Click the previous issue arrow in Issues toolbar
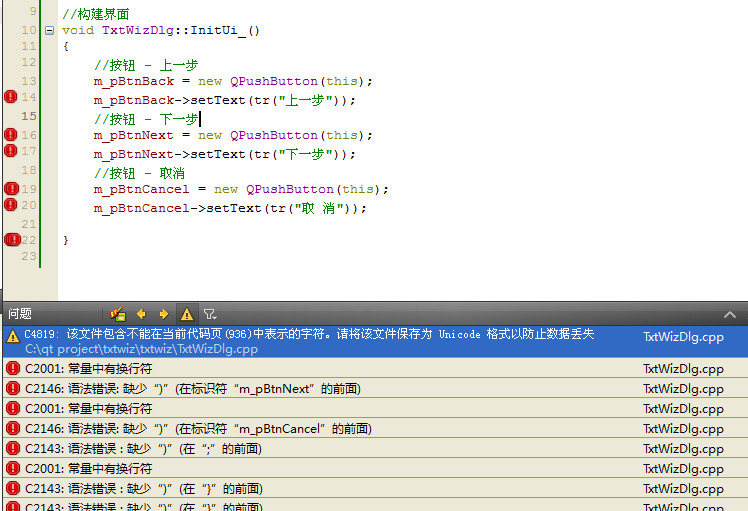Viewport: 748px width, 511px height. click(x=141, y=314)
